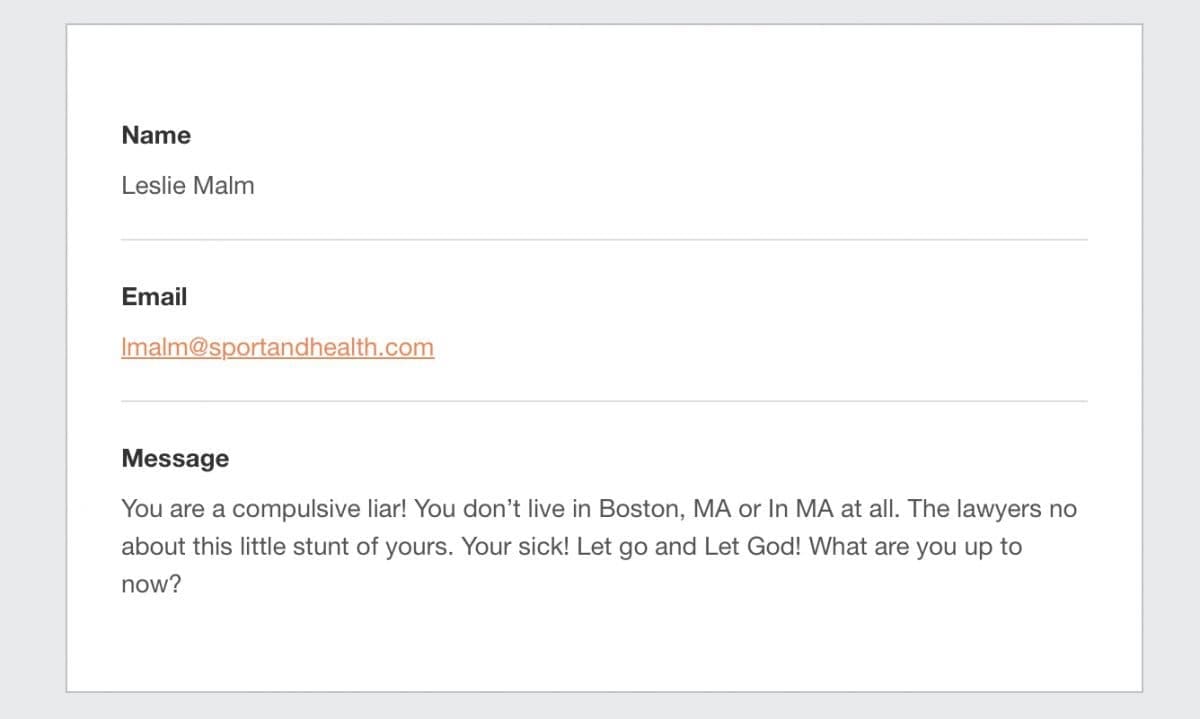This screenshot has height=719, width=1200.
Task: Select the "Leslie Malm" name text
Action: (x=188, y=185)
